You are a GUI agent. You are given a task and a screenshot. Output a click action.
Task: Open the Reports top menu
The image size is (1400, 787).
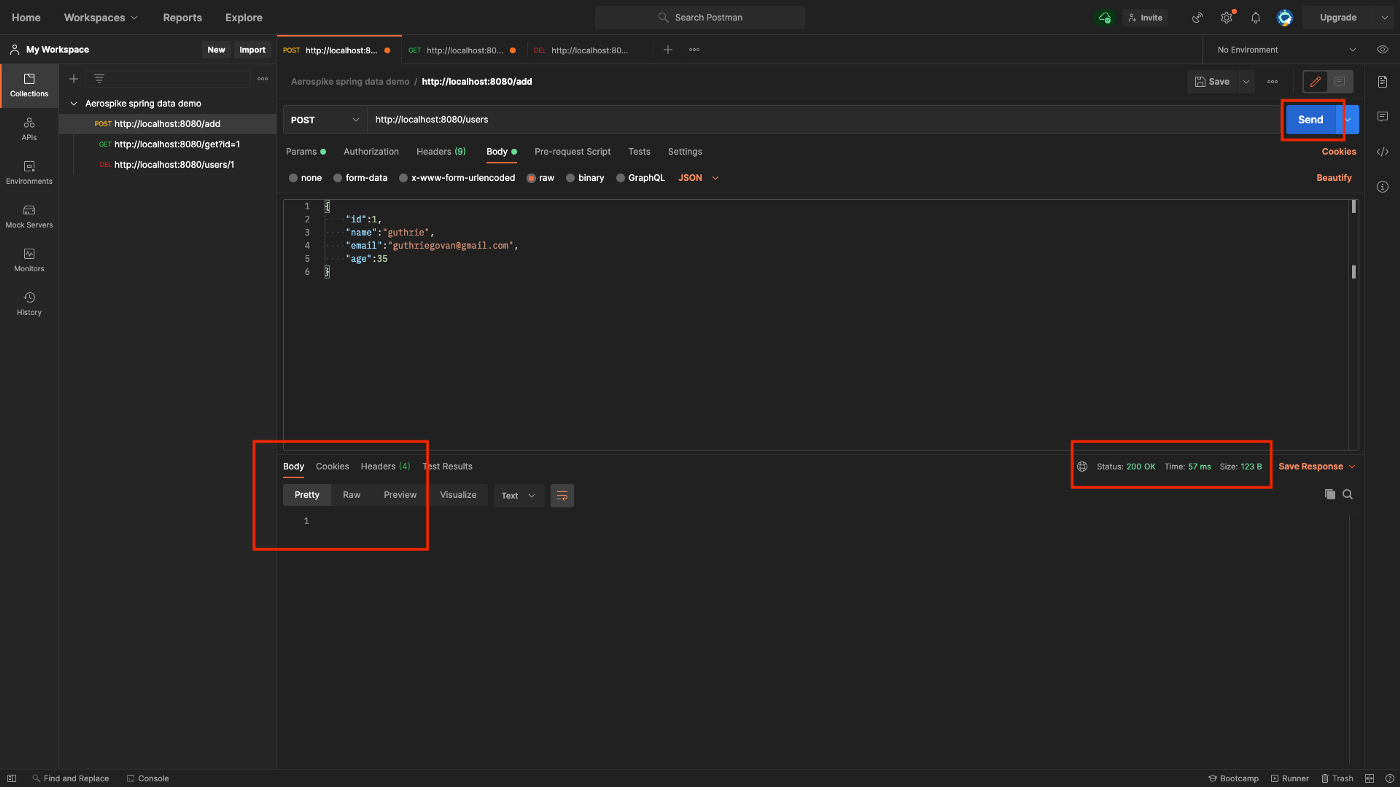click(182, 17)
